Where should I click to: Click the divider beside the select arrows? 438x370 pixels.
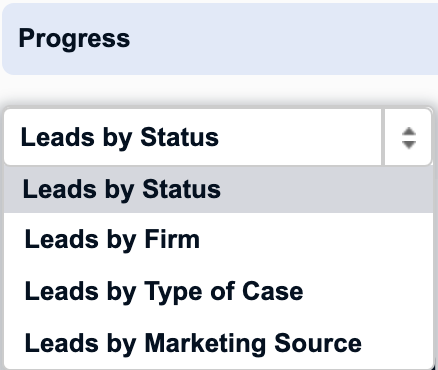click(x=383, y=137)
